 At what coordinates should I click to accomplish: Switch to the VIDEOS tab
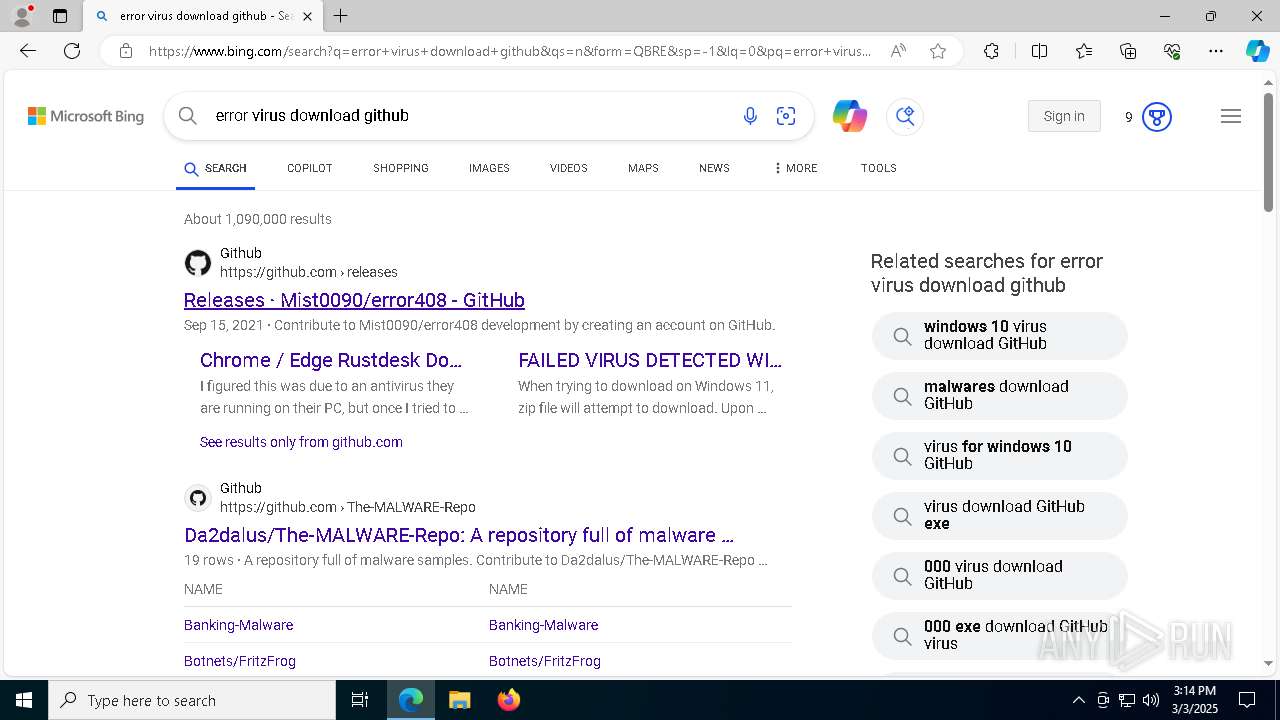(568, 168)
